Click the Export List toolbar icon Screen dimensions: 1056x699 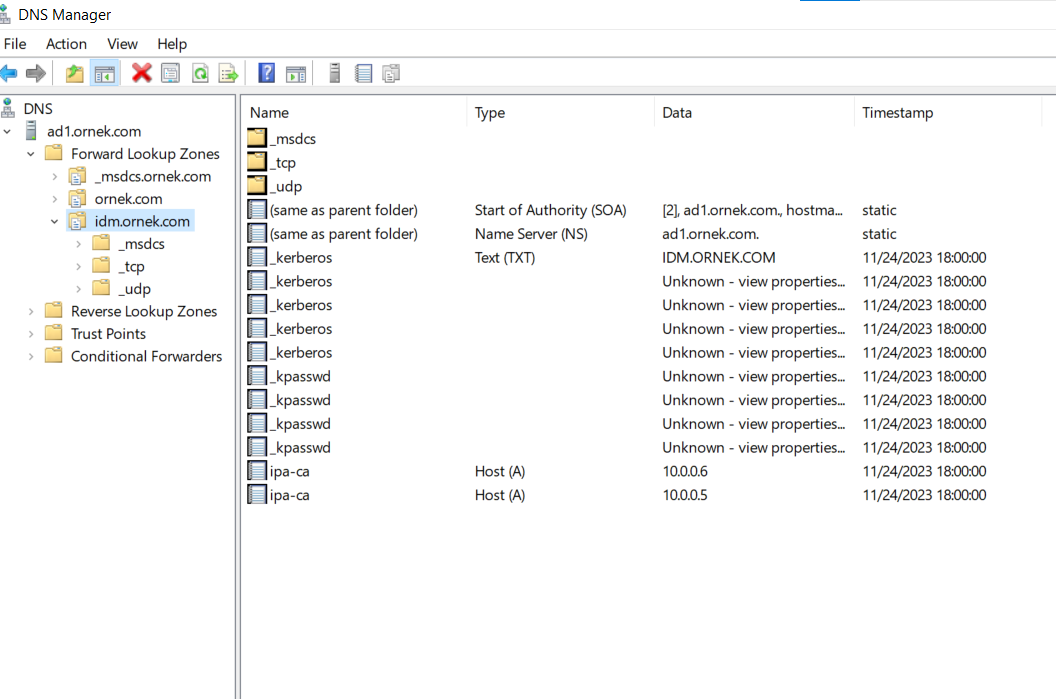228,72
